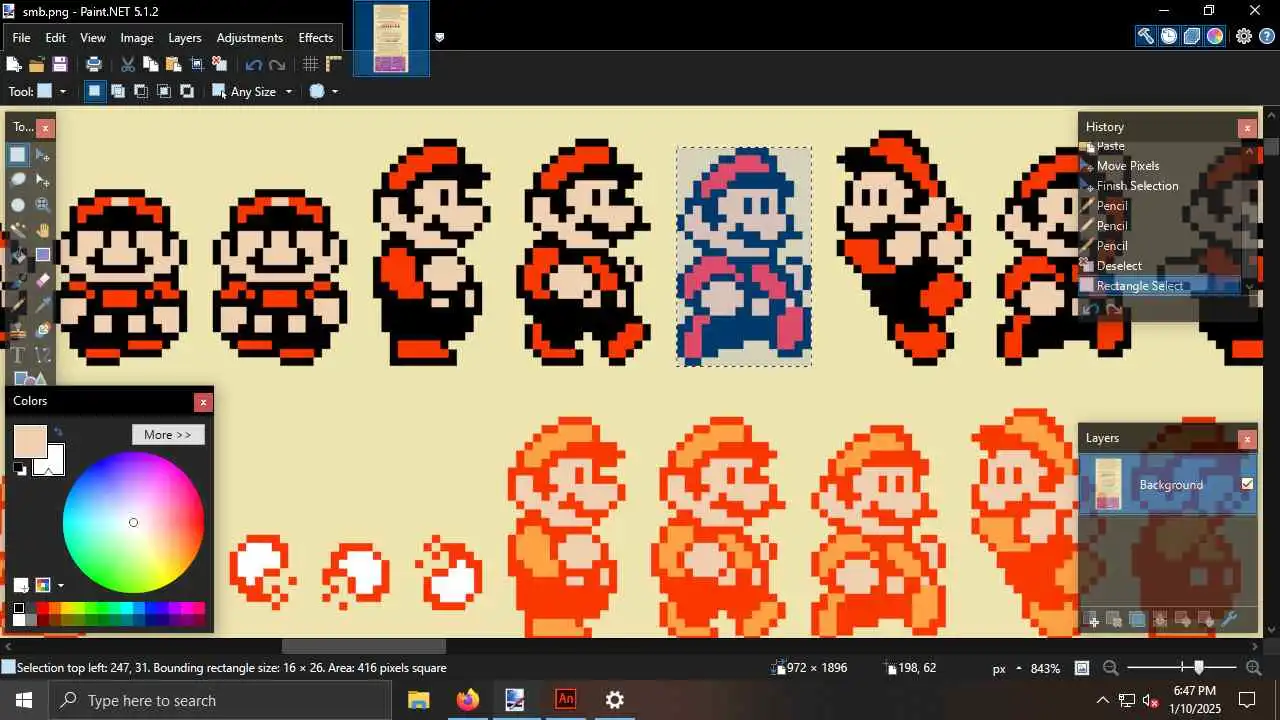Choose Add (union) selection mode
Image resolution: width=1280 pixels, height=720 pixels.
point(117,91)
